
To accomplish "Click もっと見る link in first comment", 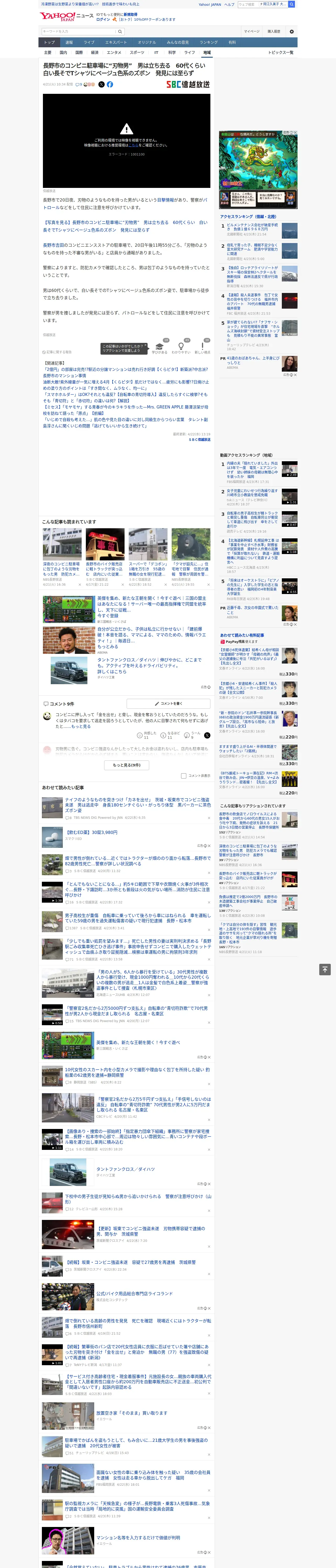I will click(81, 726).
